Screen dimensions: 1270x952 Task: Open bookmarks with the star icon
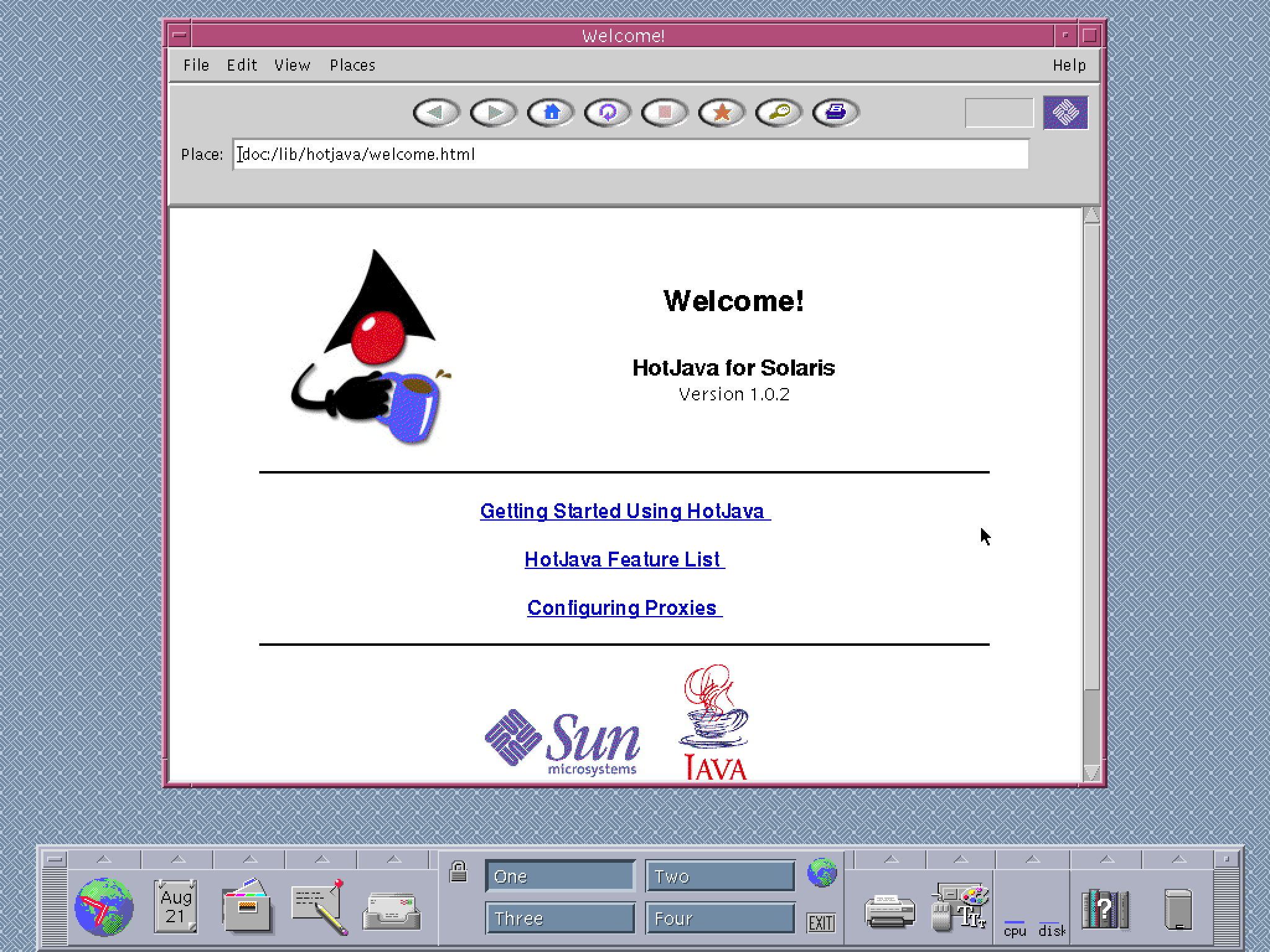721,113
